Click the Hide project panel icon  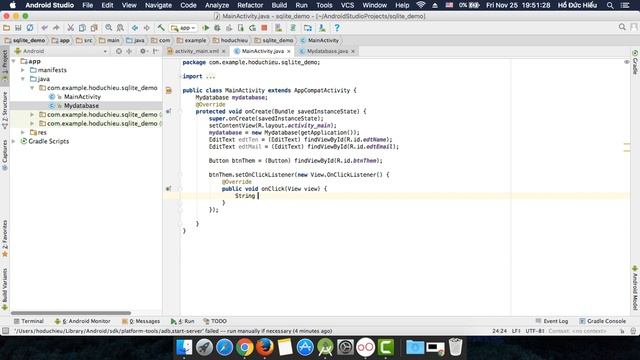click(x=156, y=51)
